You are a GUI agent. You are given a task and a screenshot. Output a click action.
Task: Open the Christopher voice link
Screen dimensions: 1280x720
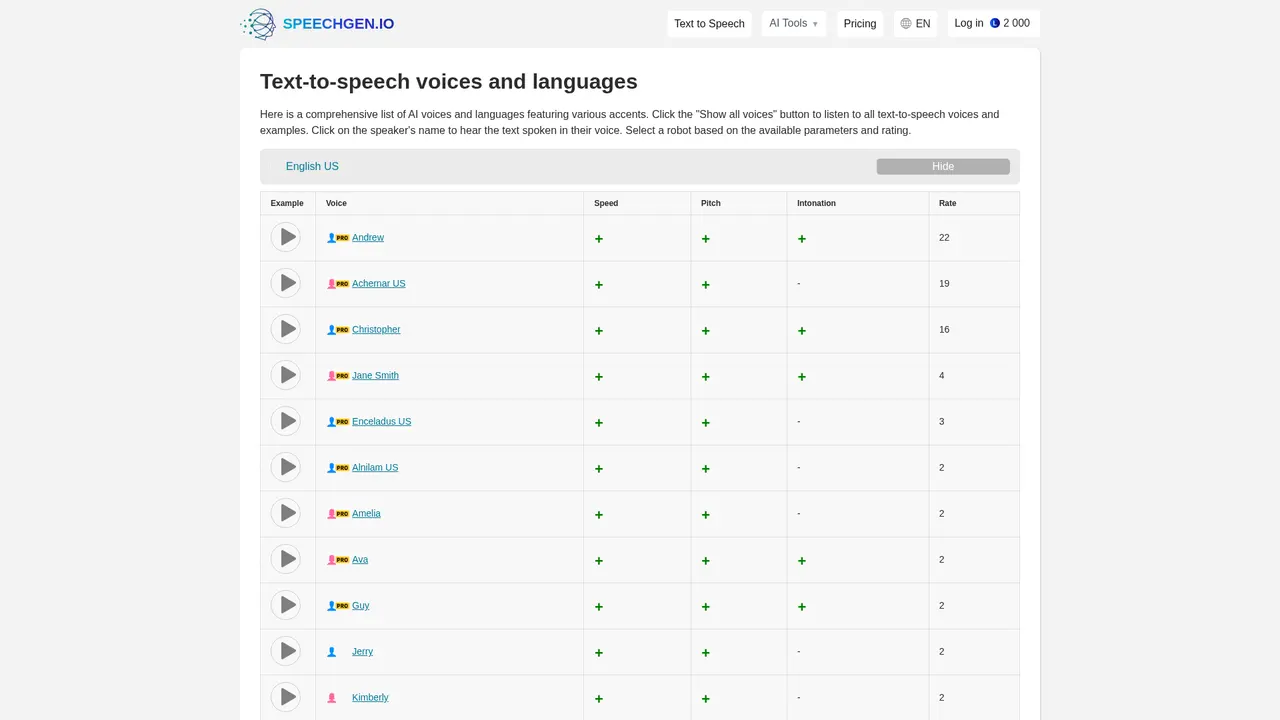click(376, 330)
